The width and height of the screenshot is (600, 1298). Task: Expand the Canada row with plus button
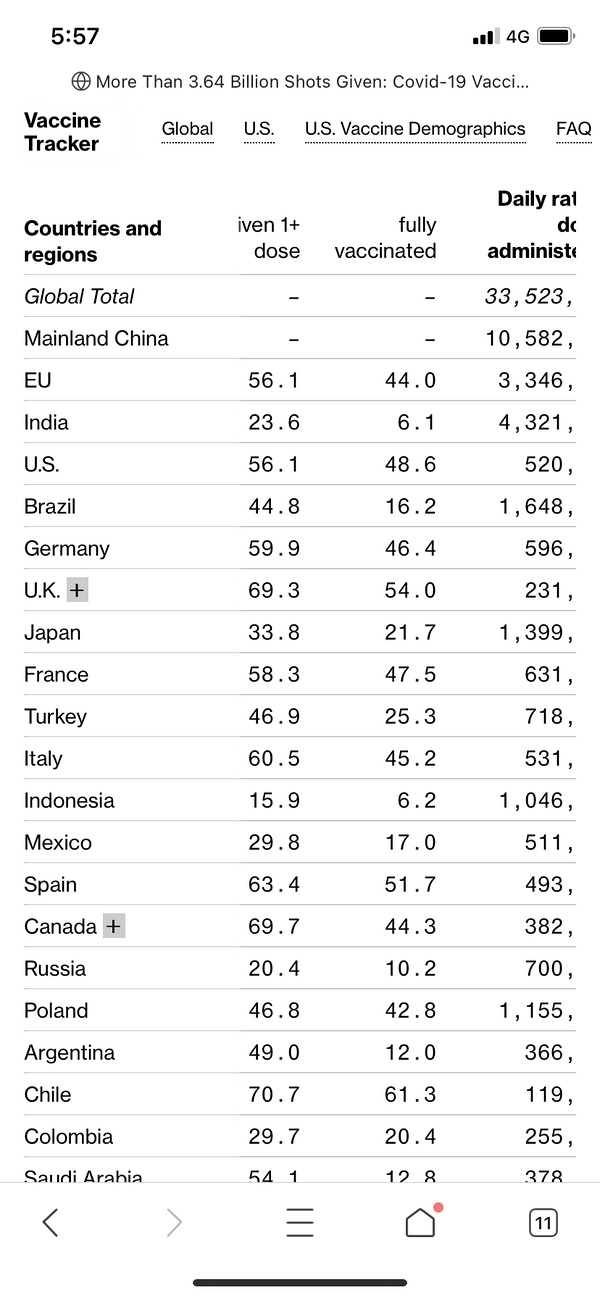coord(114,926)
